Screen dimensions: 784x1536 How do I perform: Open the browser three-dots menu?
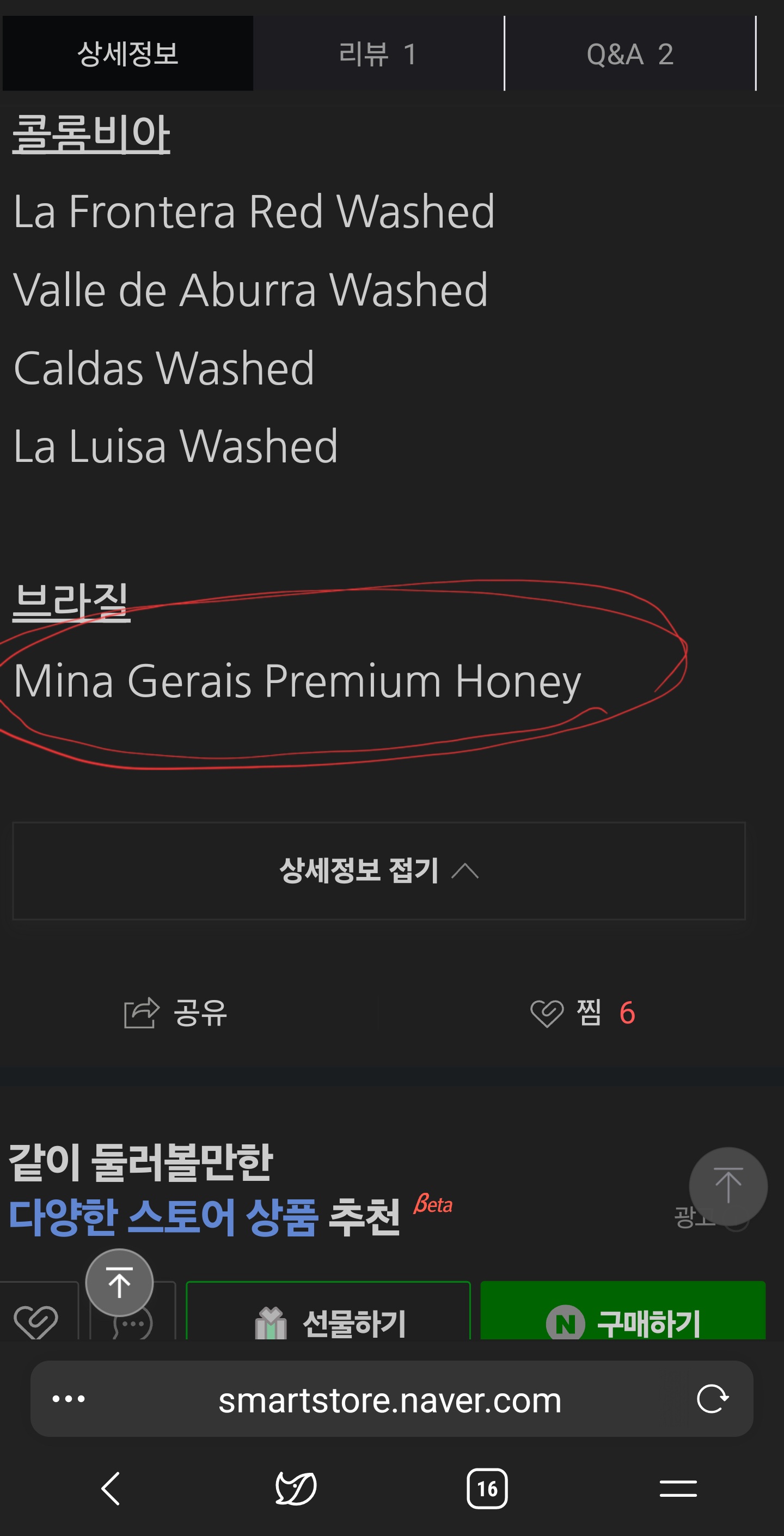tap(69, 1398)
